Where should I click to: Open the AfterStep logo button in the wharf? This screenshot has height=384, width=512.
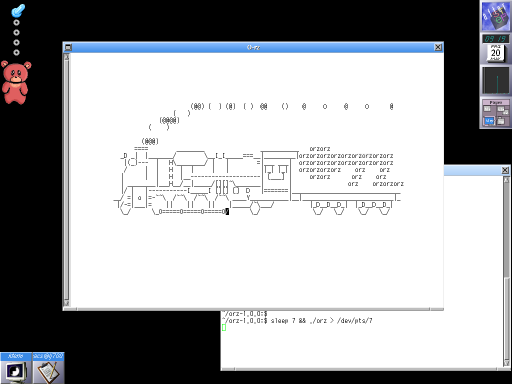[496, 16]
